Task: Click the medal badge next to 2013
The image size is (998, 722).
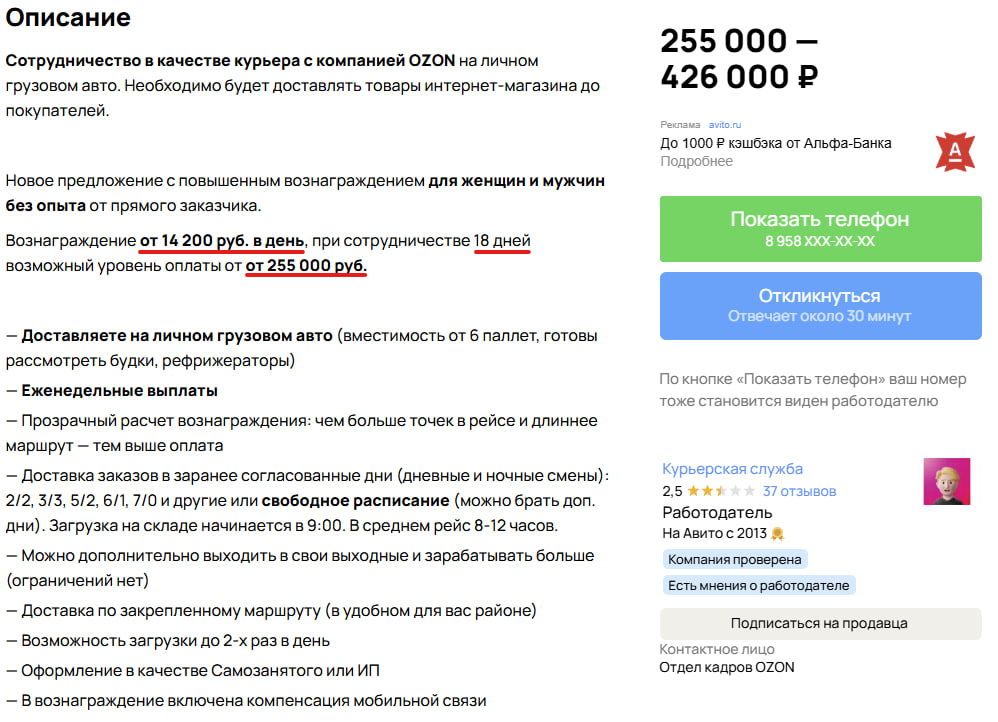Action: (777, 533)
